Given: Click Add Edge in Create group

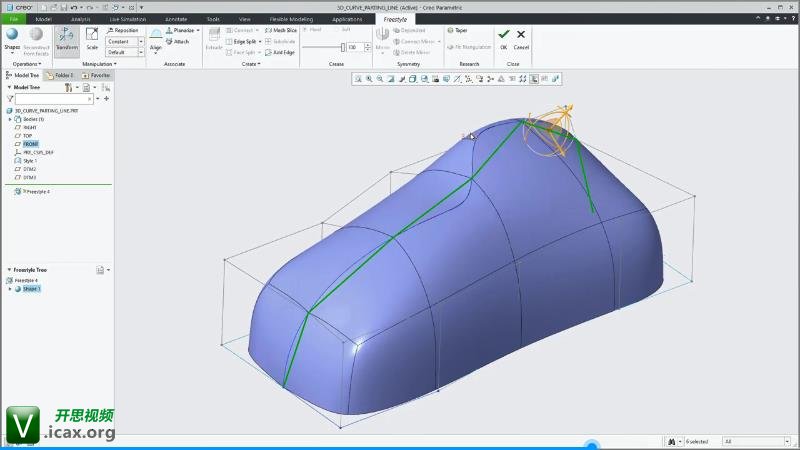Looking at the screenshot, I should click(277, 52).
